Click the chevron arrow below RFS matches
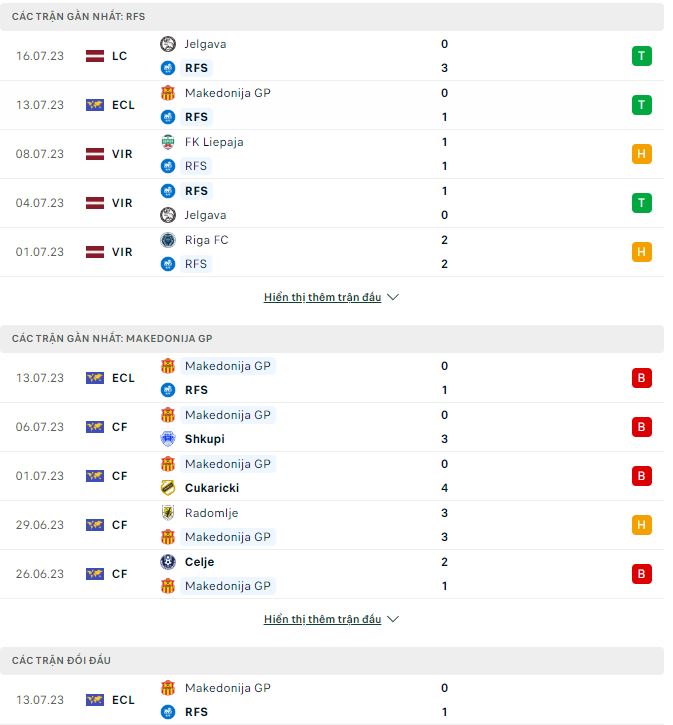This screenshot has width=673, height=725. click(393, 298)
